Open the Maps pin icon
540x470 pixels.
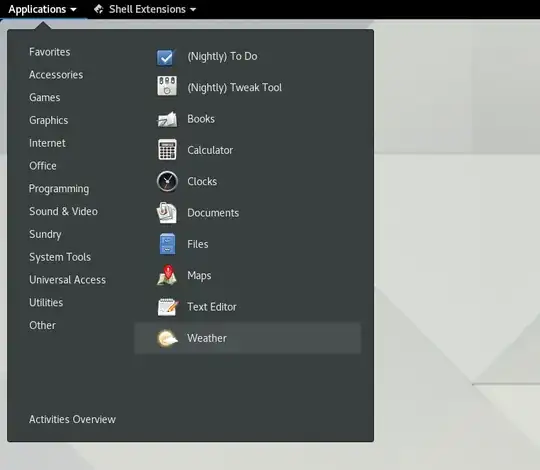[167, 275]
